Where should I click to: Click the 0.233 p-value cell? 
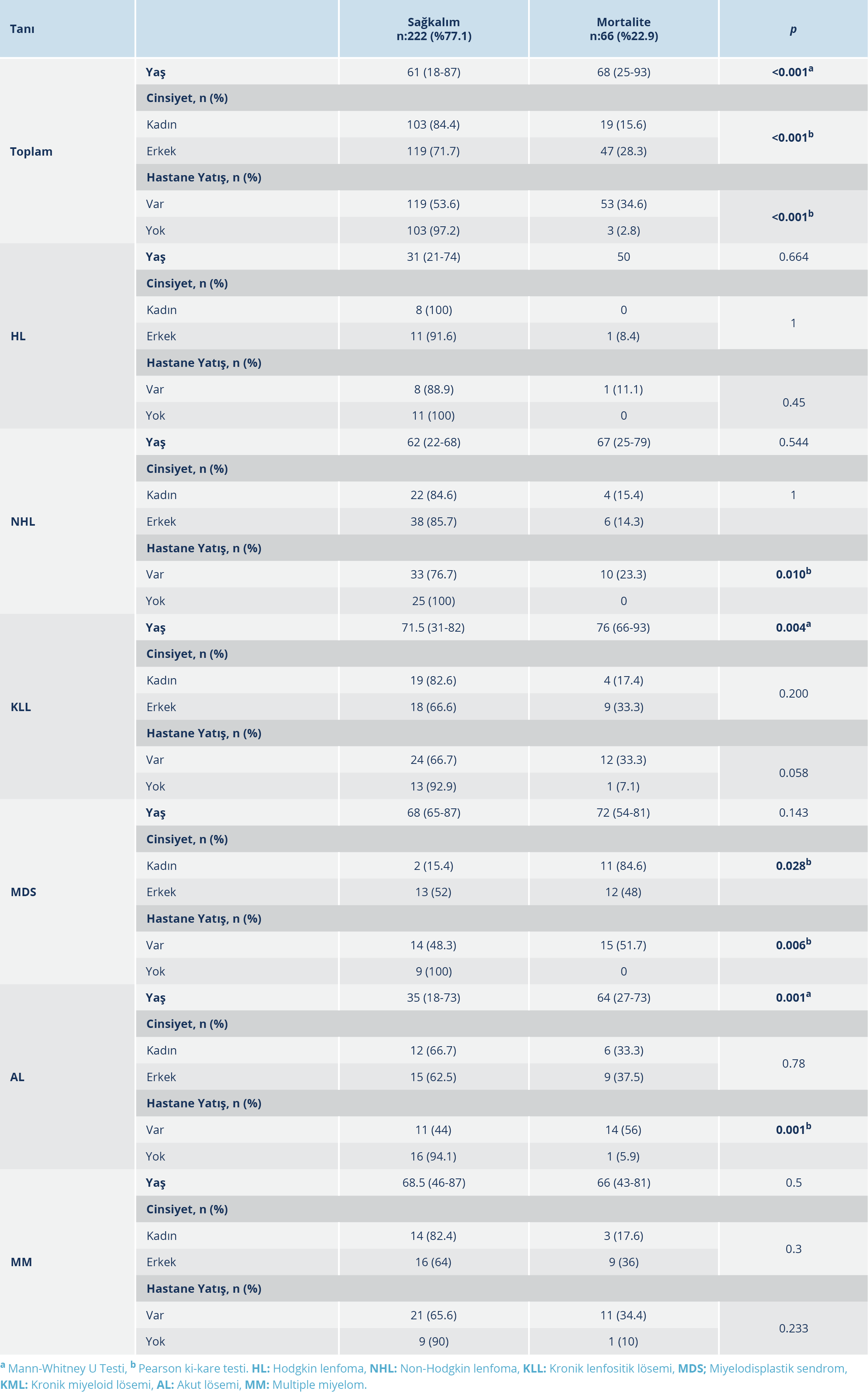[x=793, y=1328]
